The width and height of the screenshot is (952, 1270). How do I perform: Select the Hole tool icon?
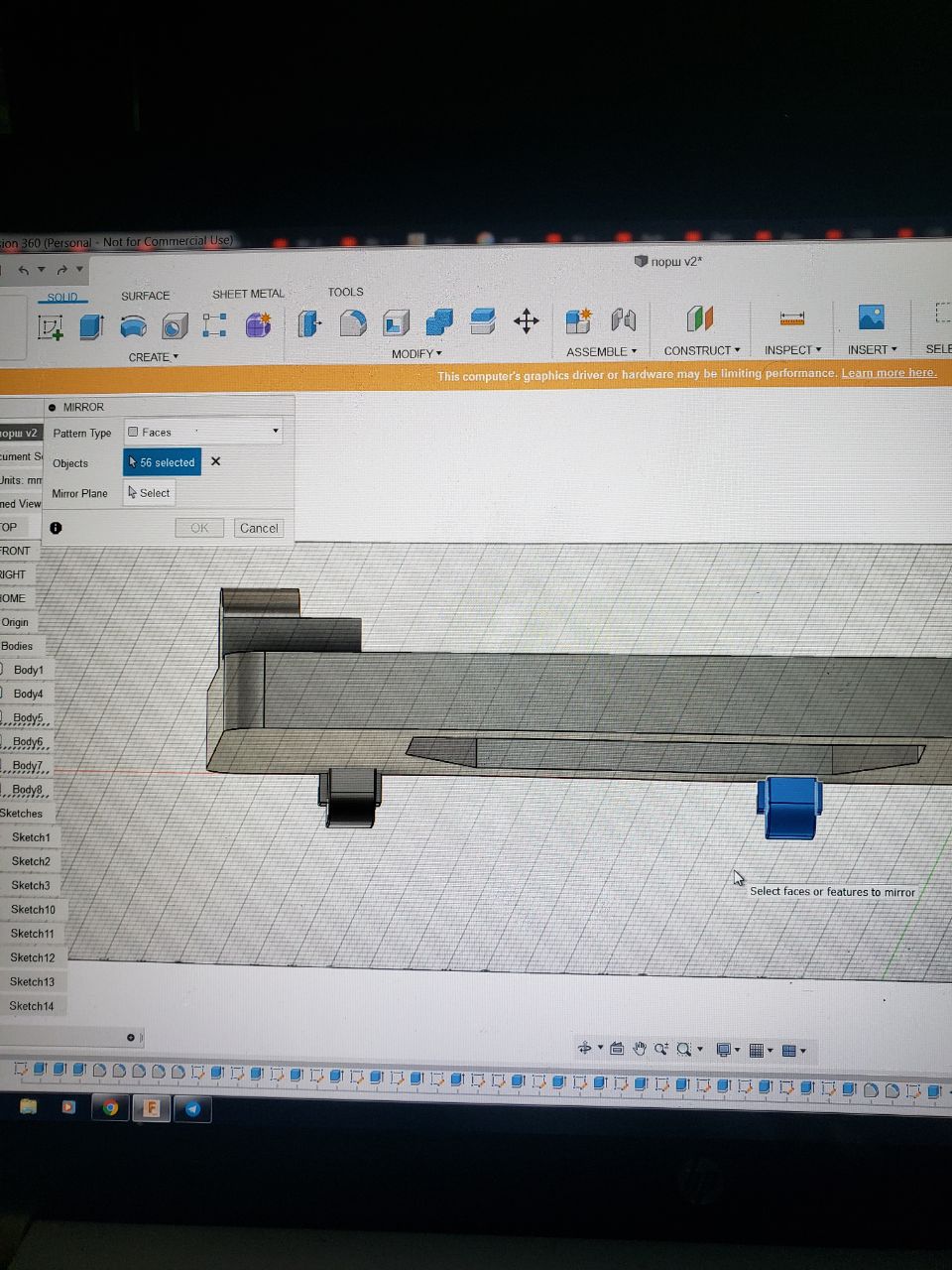click(175, 325)
